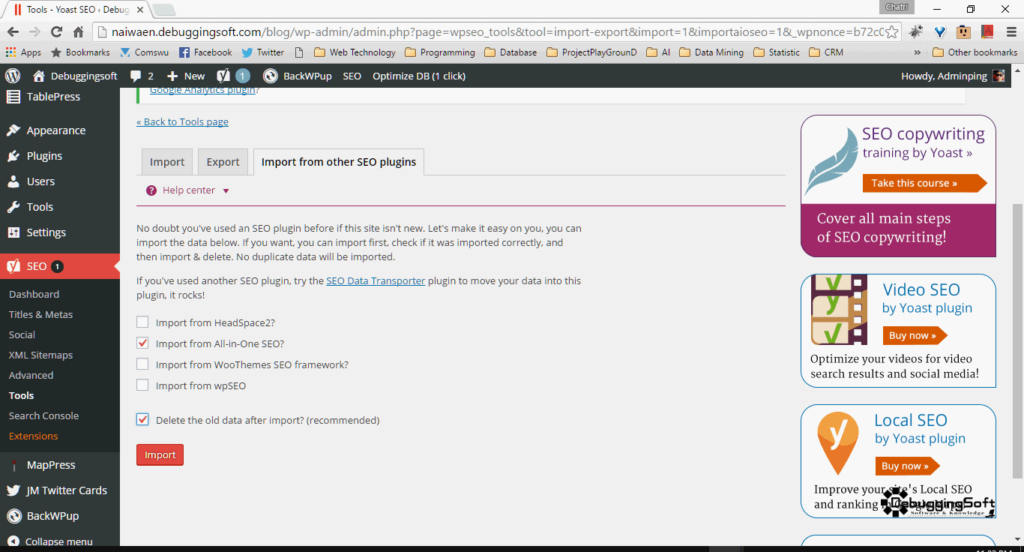
Task: Click the browser forward arrow
Action: point(35,31)
